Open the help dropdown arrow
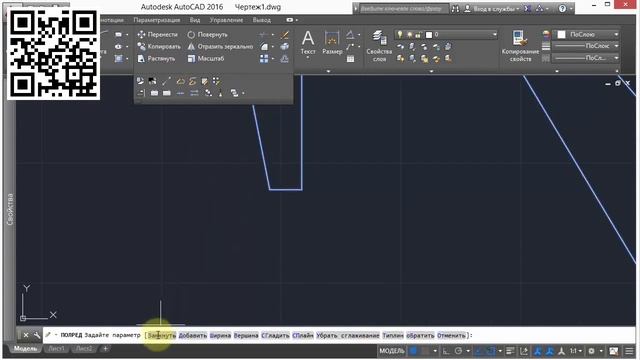 click(571, 8)
